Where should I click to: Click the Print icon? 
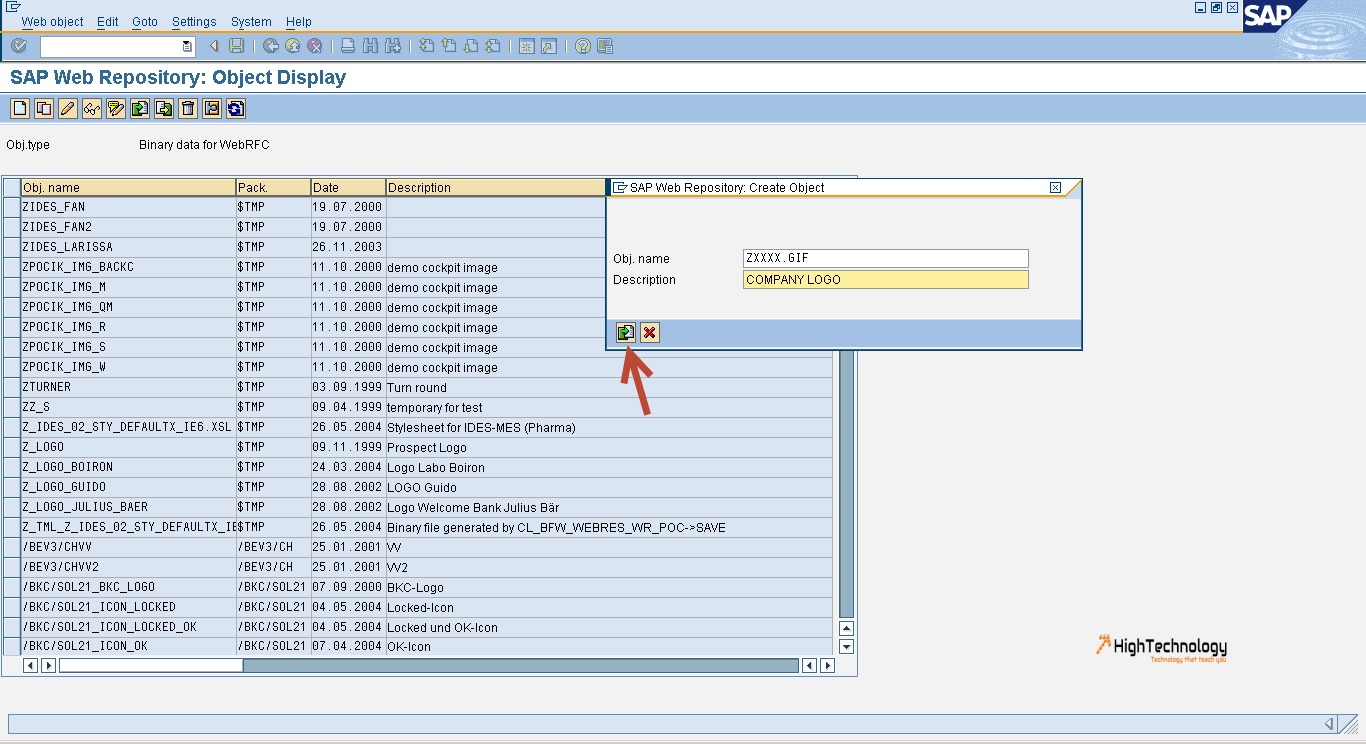[x=348, y=46]
